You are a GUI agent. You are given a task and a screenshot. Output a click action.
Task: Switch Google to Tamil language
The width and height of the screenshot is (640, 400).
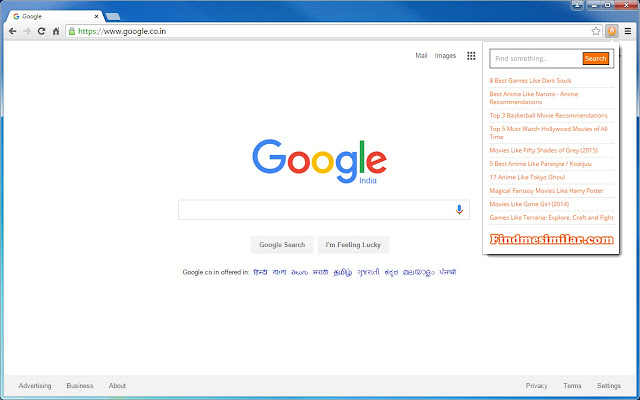342,272
